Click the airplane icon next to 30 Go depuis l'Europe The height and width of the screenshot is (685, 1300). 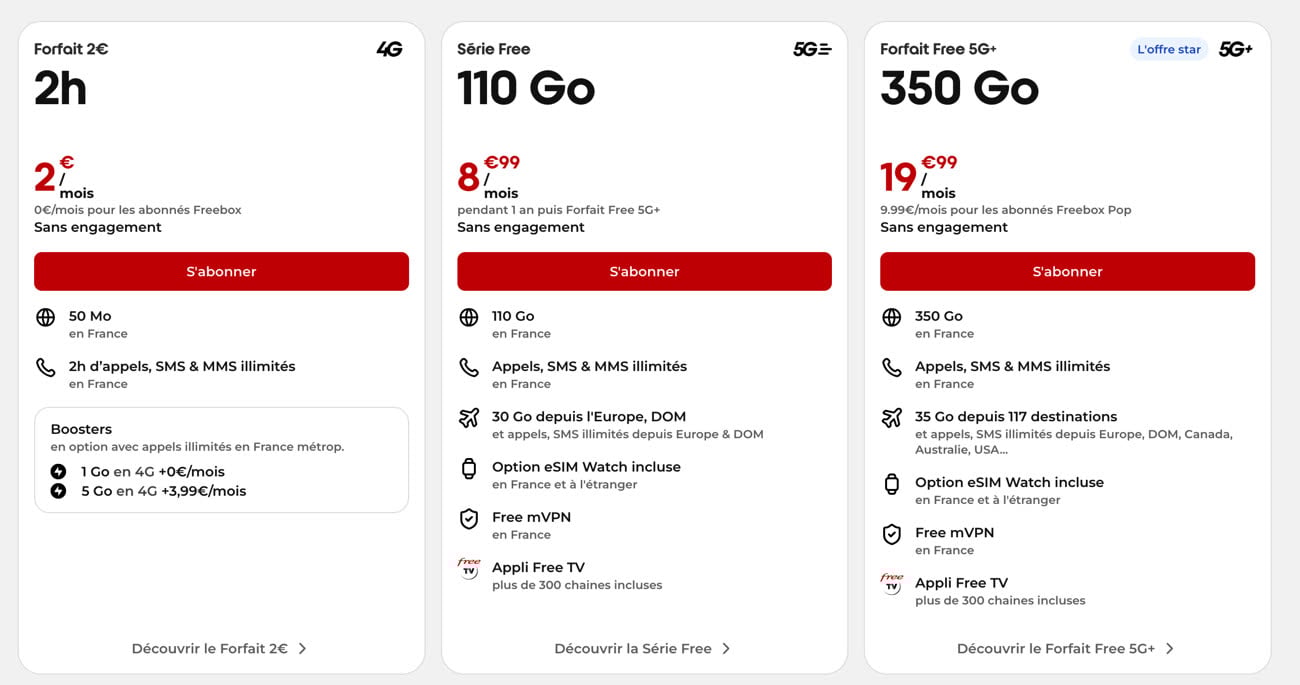pos(469,418)
